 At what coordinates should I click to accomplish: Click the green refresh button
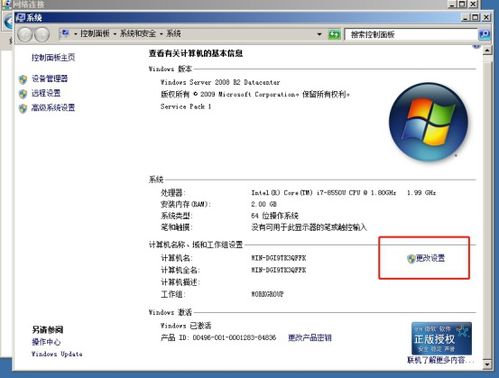point(334,34)
